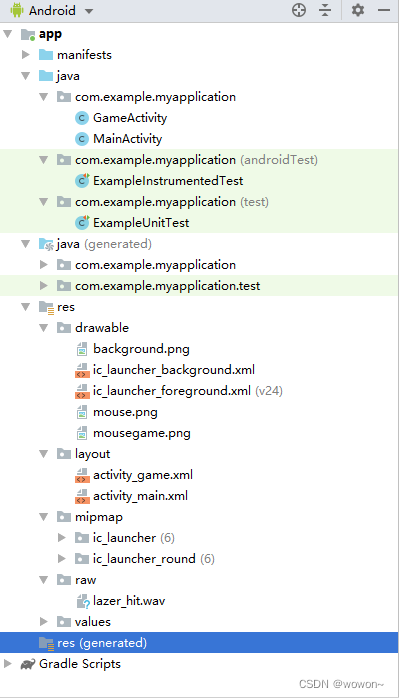Expand the values folder
Viewport: 399px width, 698px height.
pos(44,622)
